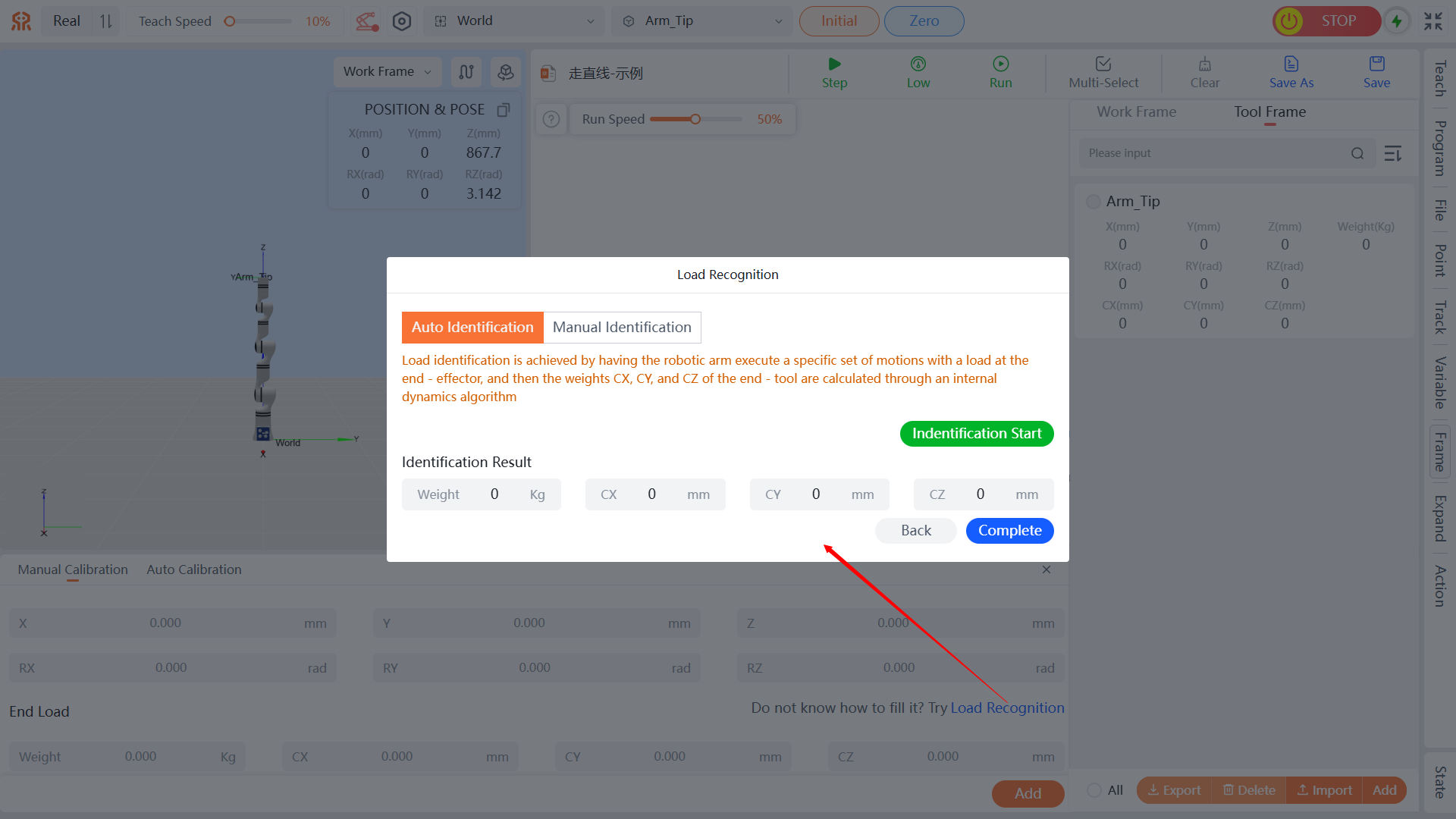Switch to Auto Calibration tab
This screenshot has height=819, width=1456.
(194, 570)
